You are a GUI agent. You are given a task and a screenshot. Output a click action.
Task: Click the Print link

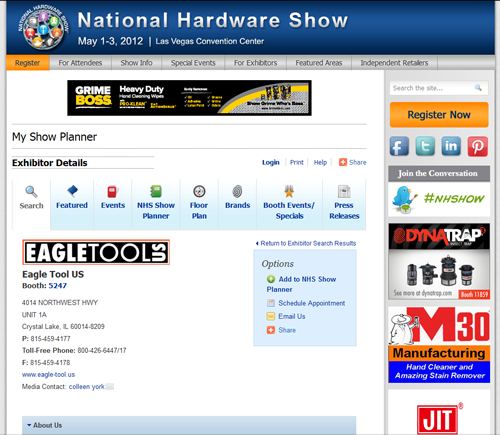[297, 162]
